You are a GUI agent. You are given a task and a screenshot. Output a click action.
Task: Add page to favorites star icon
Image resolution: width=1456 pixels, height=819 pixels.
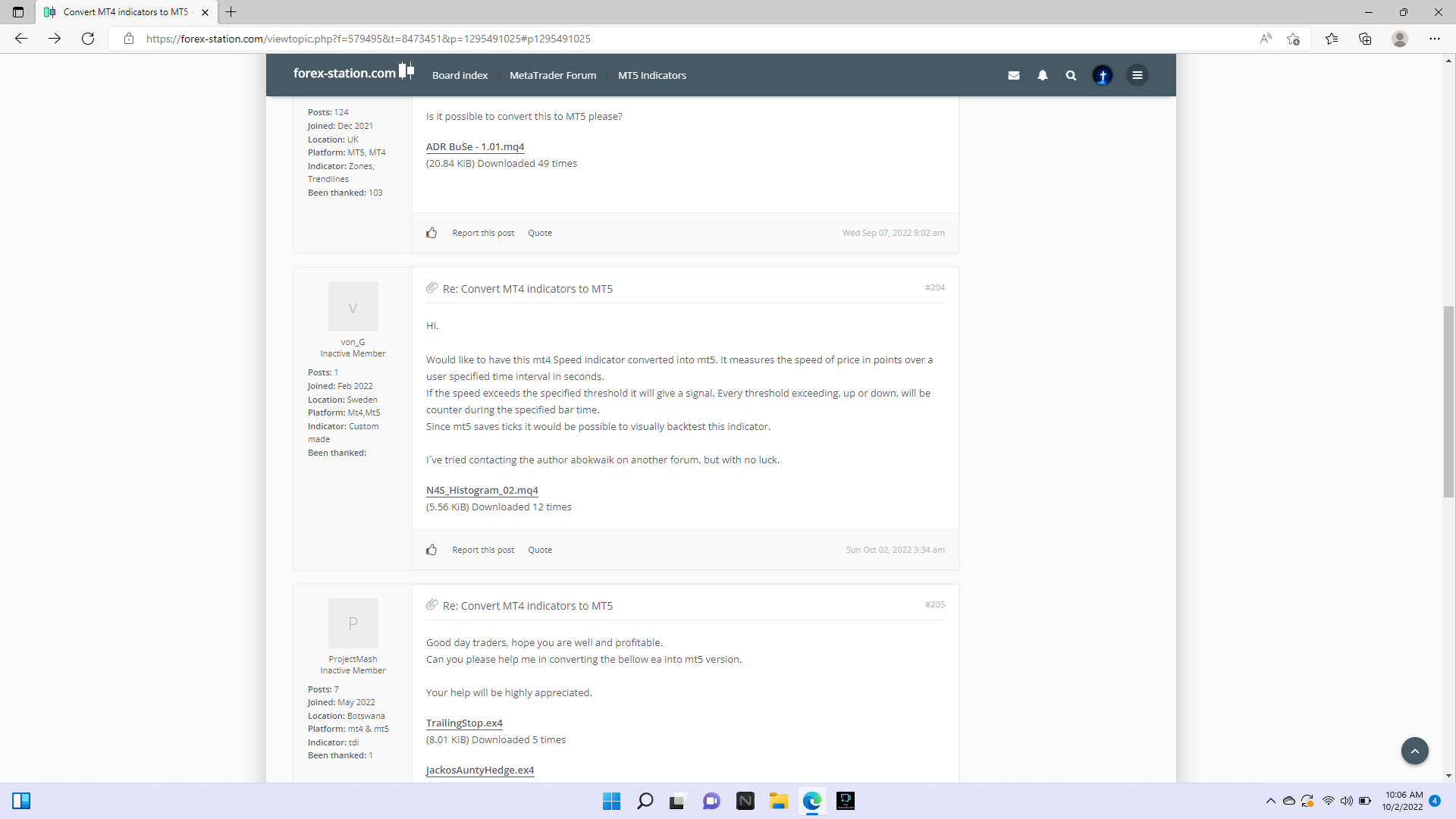coord(1294,39)
